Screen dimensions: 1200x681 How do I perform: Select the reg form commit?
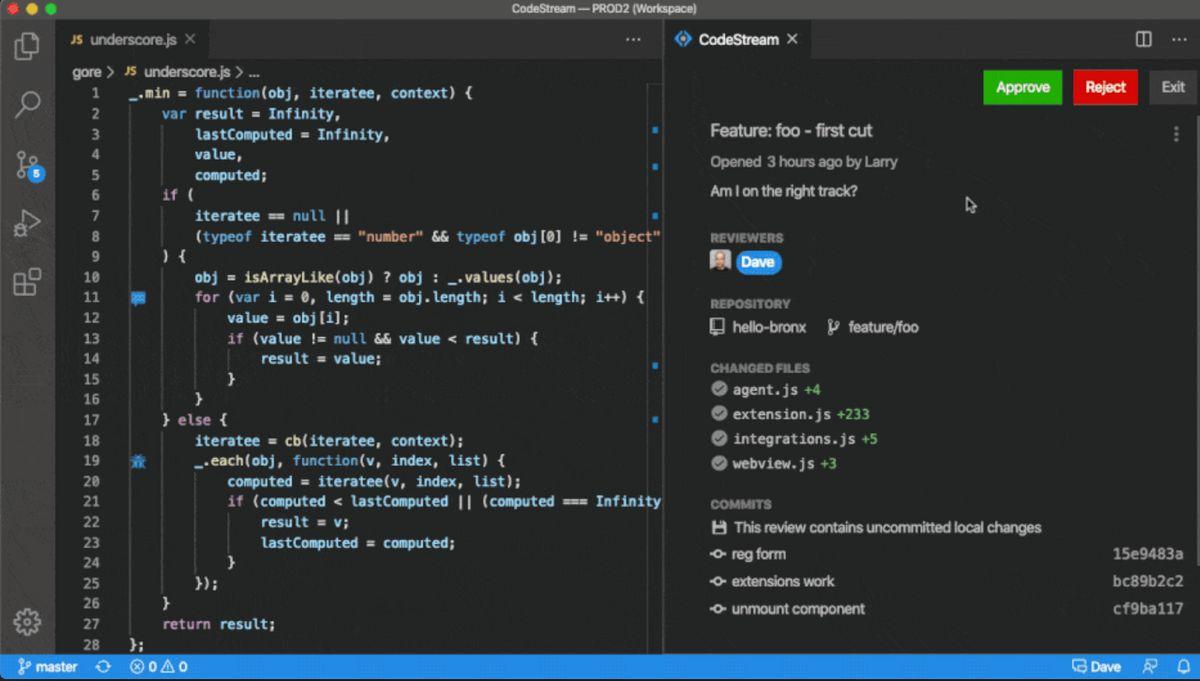click(759, 554)
